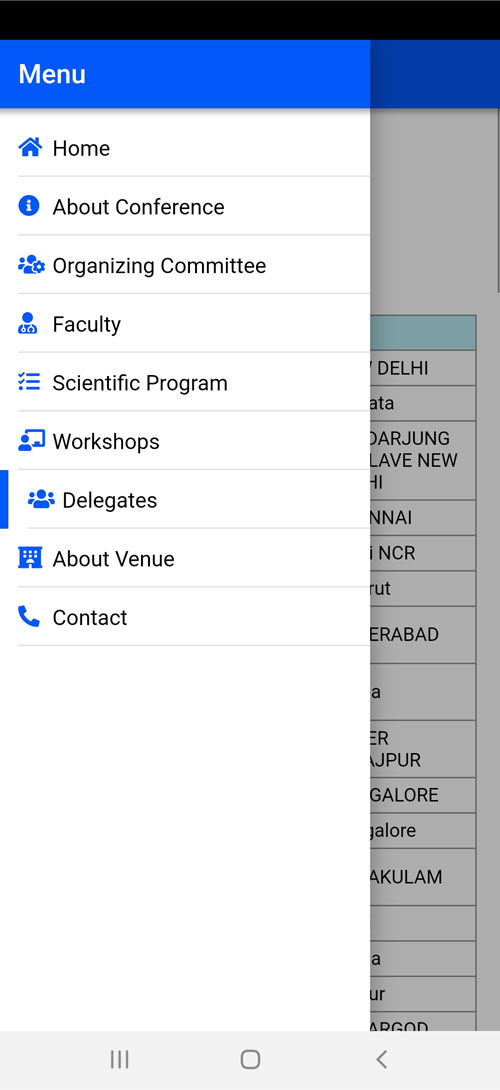
Task: Click the About Venue building icon
Action: tap(30, 558)
